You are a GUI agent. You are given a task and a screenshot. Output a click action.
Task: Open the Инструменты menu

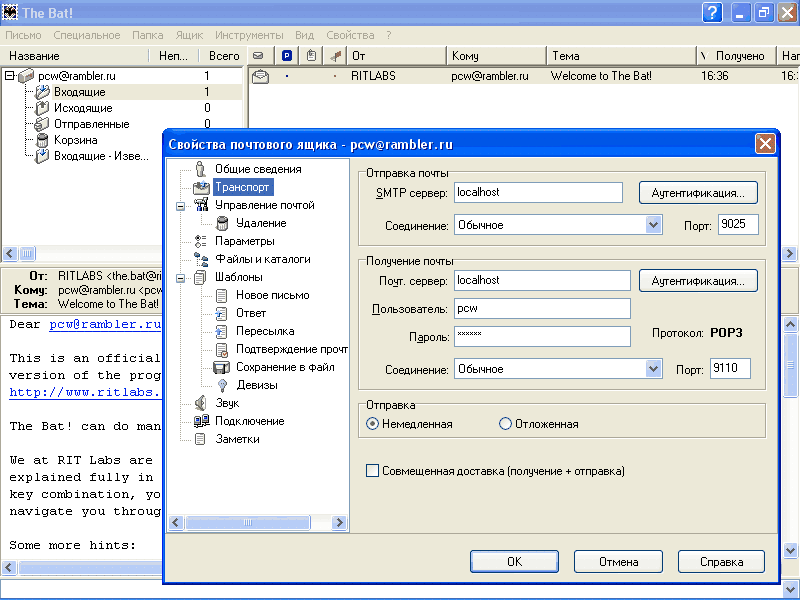[249, 35]
